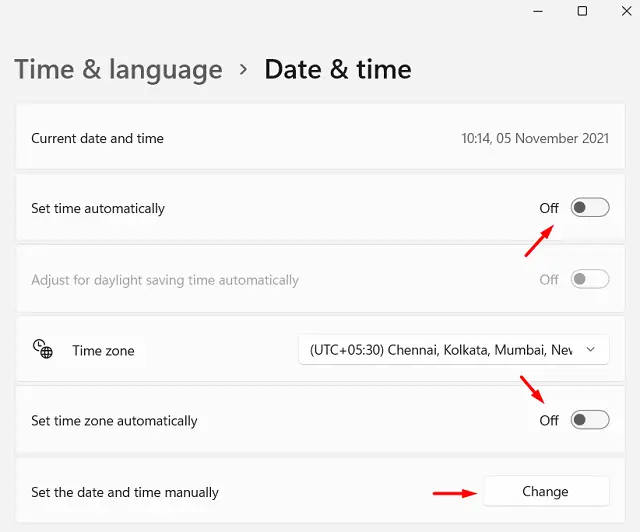Click the Set the date and time manually label

coord(125,492)
